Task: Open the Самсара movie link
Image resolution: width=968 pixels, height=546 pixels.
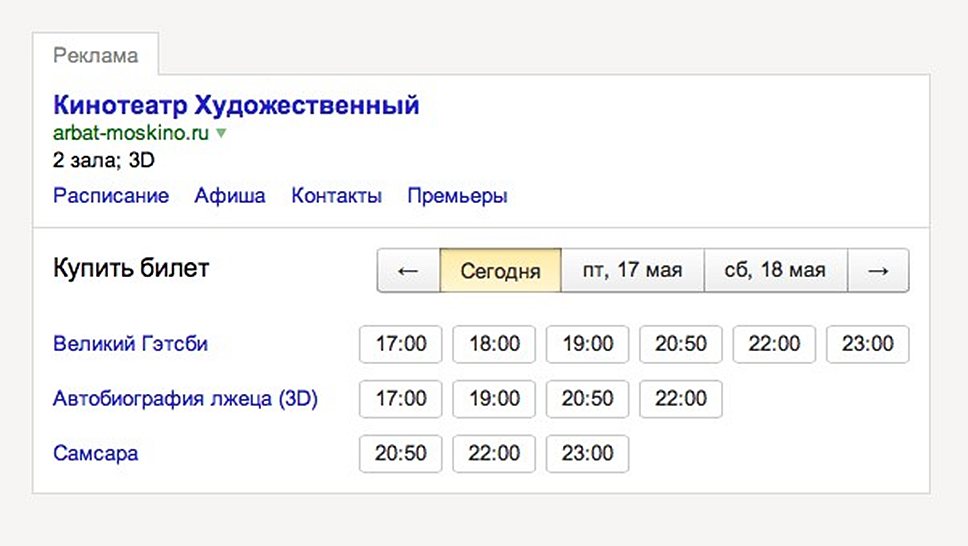Action: coord(95,453)
